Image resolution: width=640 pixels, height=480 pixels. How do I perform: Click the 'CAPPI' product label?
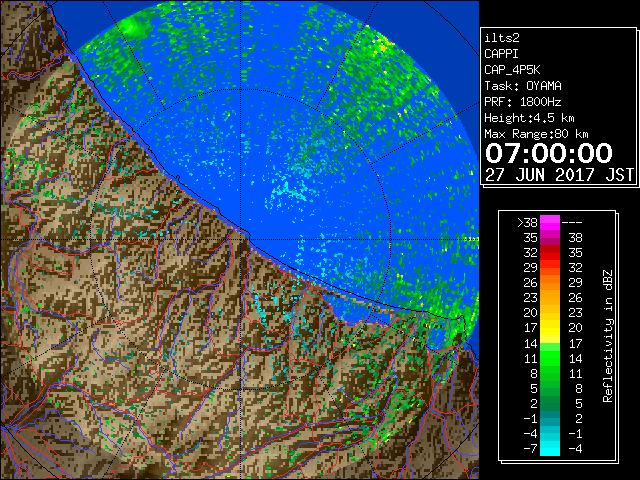(501, 54)
